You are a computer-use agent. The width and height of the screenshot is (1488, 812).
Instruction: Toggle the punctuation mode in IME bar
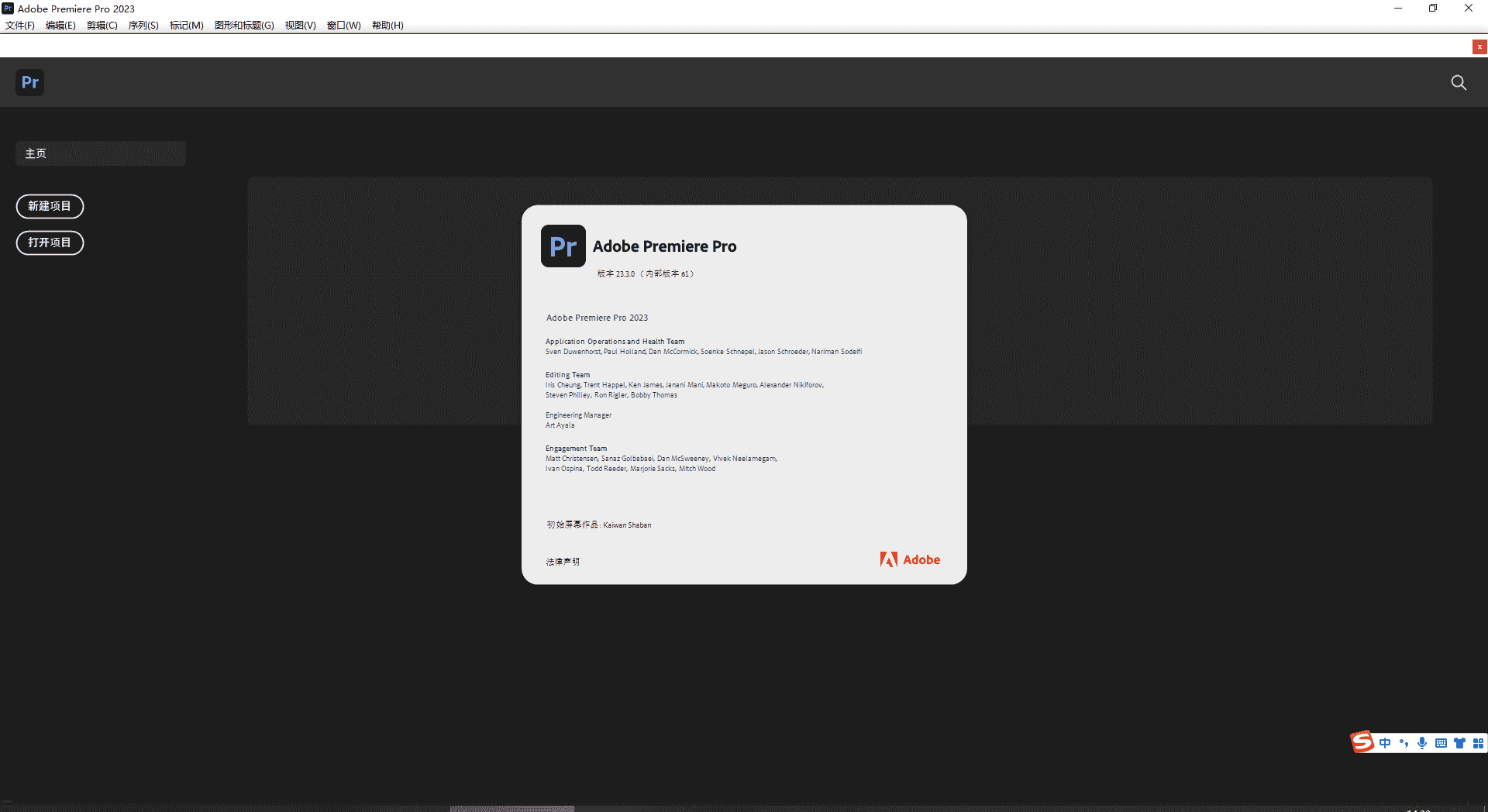point(1404,743)
